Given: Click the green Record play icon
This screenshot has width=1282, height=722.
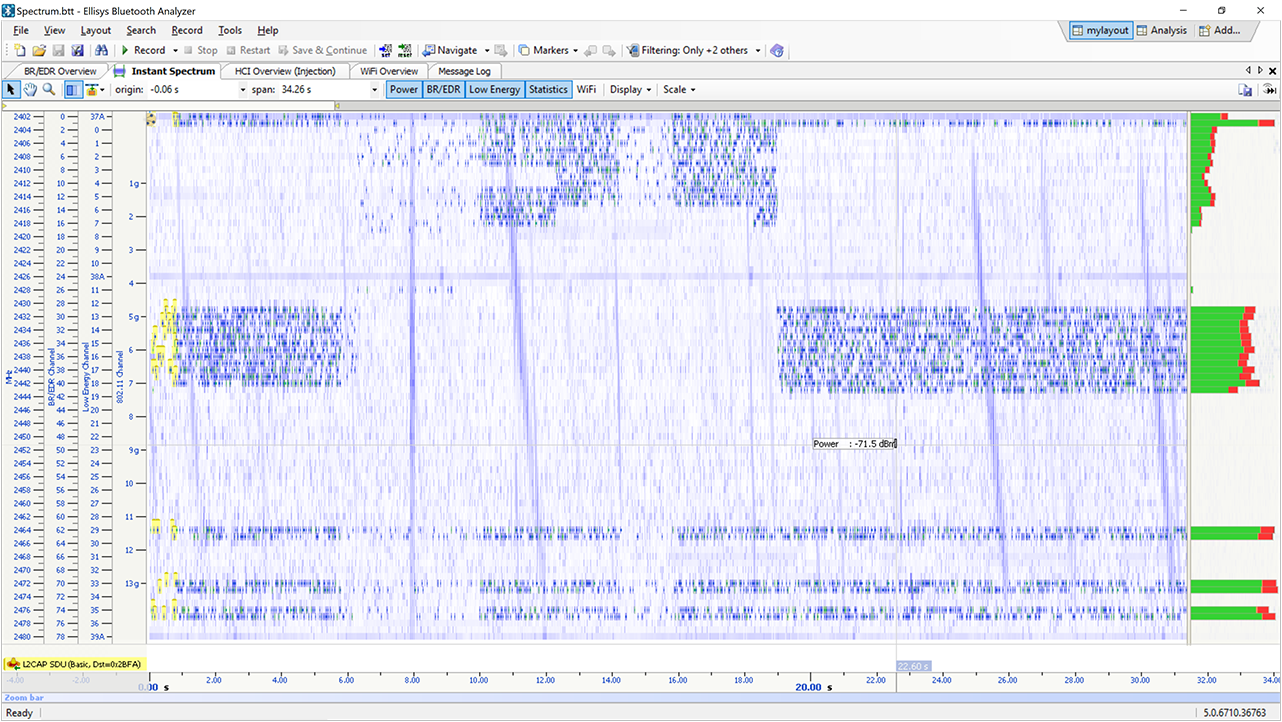Looking at the screenshot, I should click(x=125, y=50).
